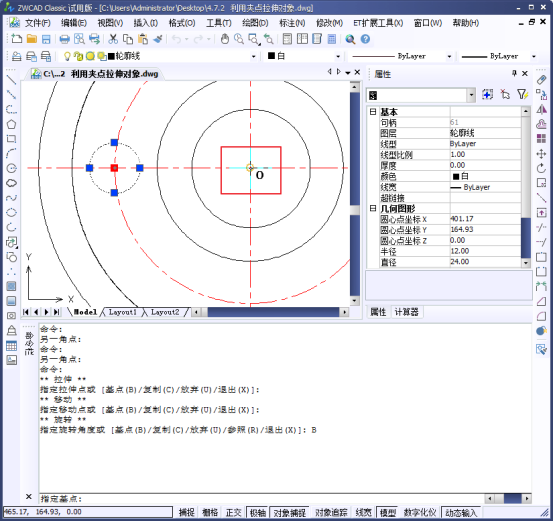Switch to the Layout2 tab
Viewport: 554px width, 522px height.
[x=165, y=312]
